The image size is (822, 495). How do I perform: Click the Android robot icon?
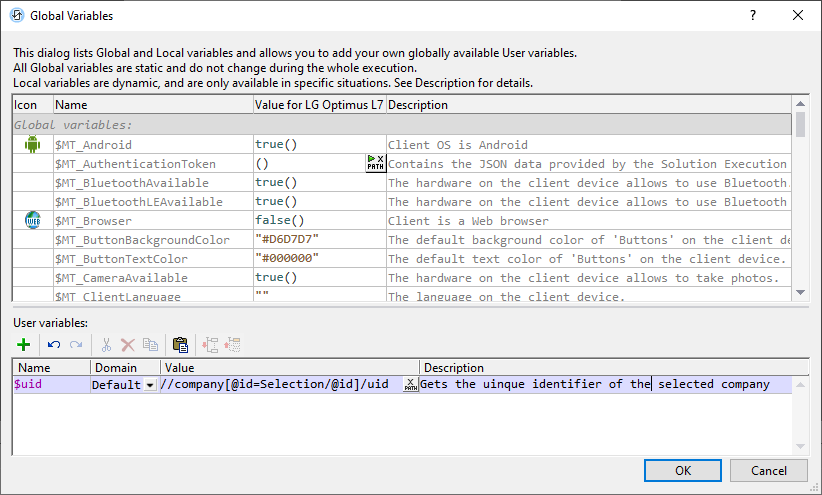pyautogui.click(x=32, y=145)
